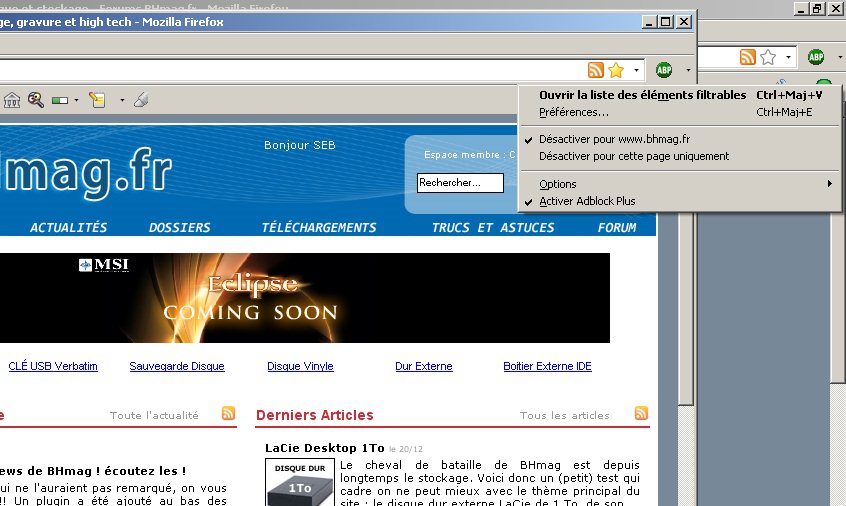This screenshot has height=506, width=846.
Task: Click the 'Derniers Articles' heading
Action: [315, 415]
